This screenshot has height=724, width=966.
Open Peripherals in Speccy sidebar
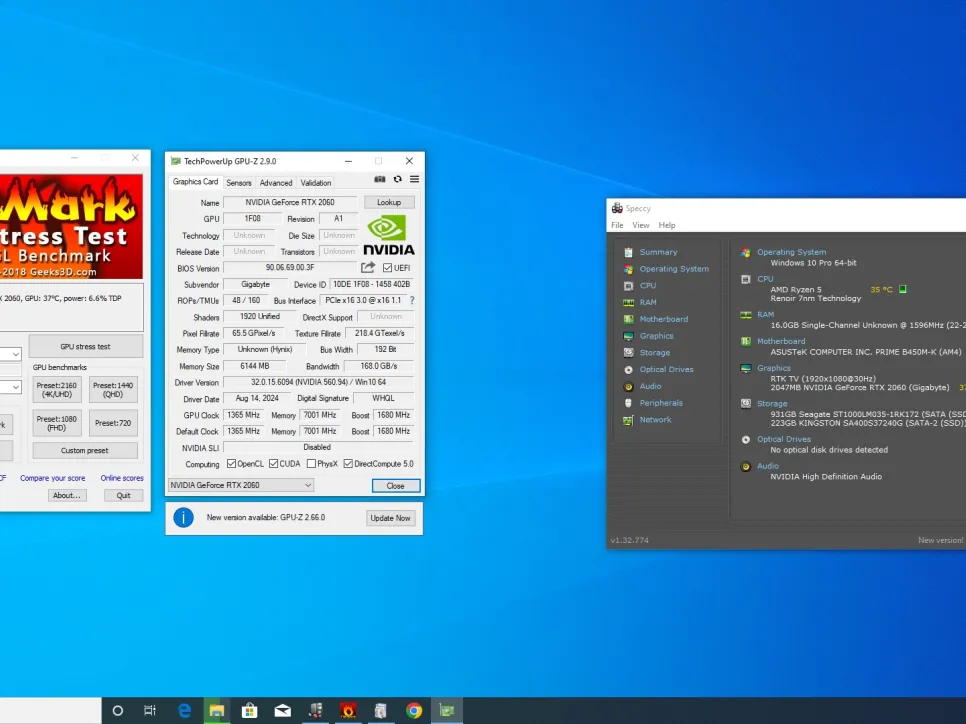(x=661, y=403)
